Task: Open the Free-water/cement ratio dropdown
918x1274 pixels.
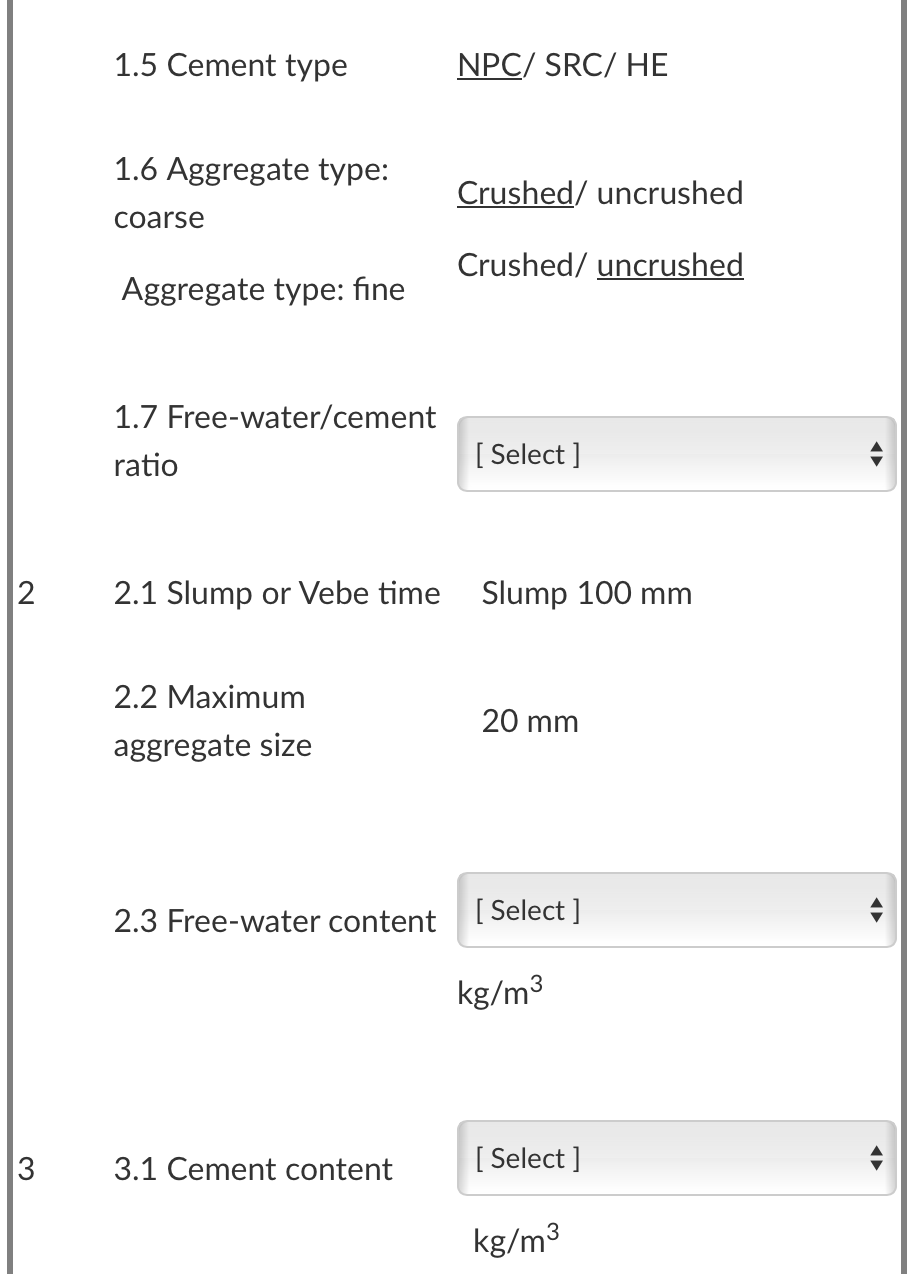Action: tap(677, 454)
